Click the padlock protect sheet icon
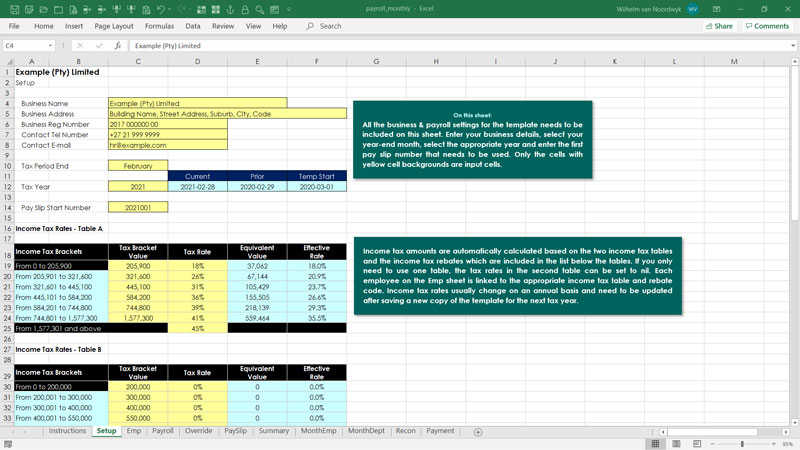This screenshot has height=450, width=800. click(x=245, y=9)
